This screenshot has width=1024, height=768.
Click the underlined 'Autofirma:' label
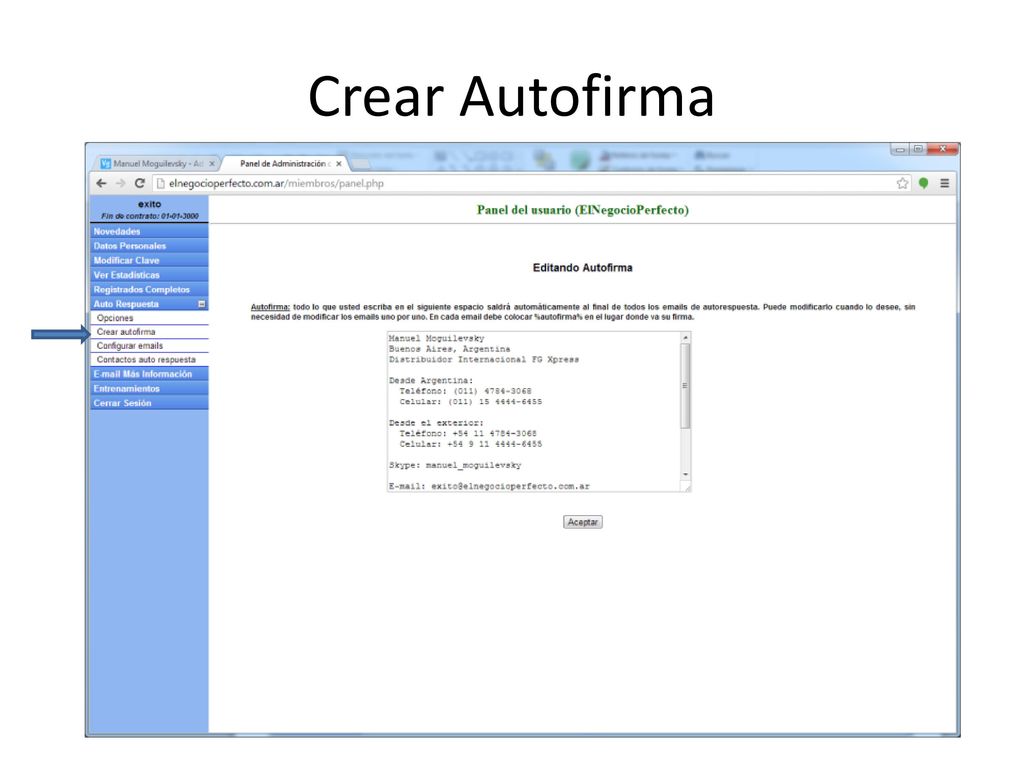pos(270,307)
